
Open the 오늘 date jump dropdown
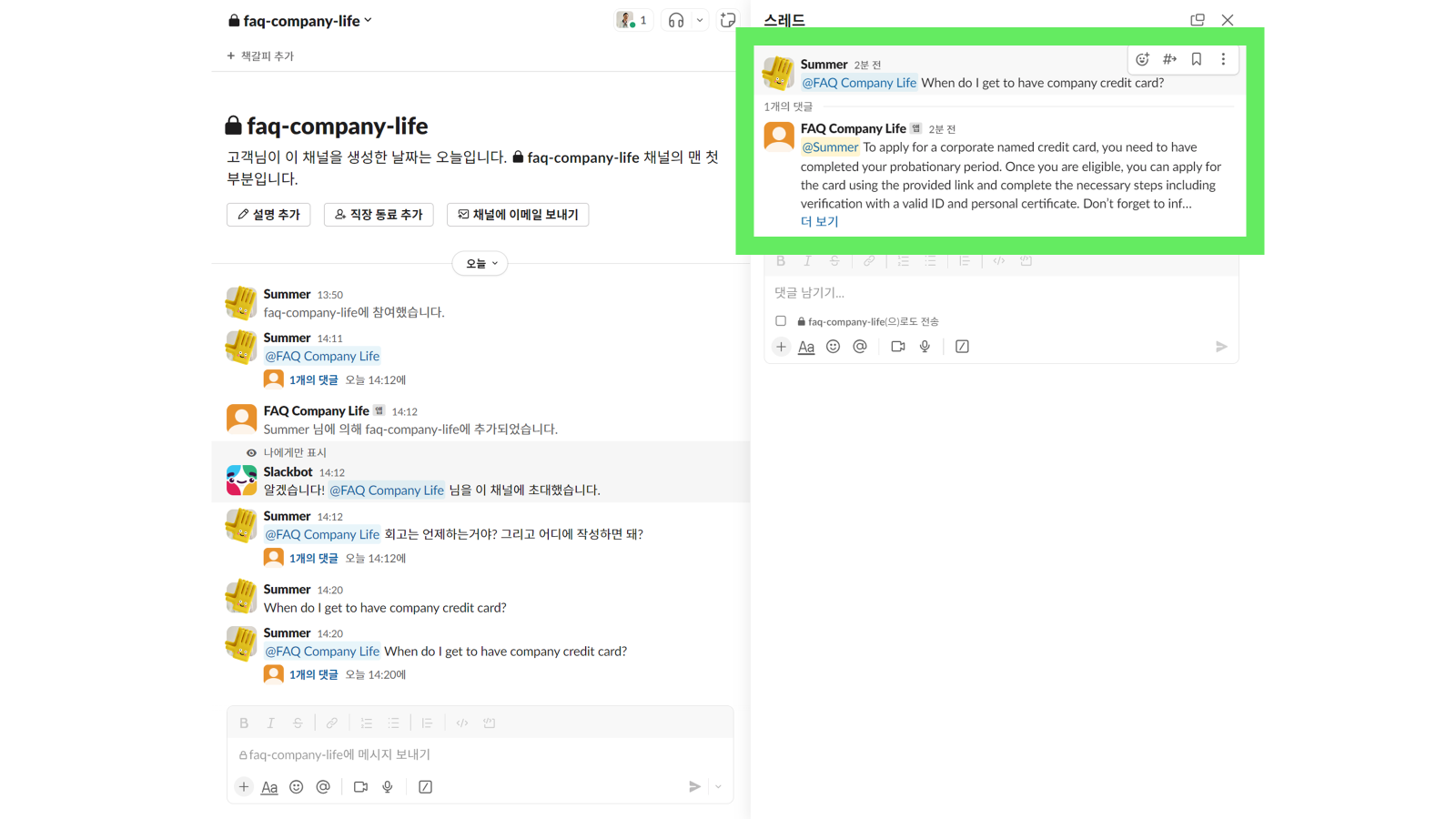coord(480,264)
